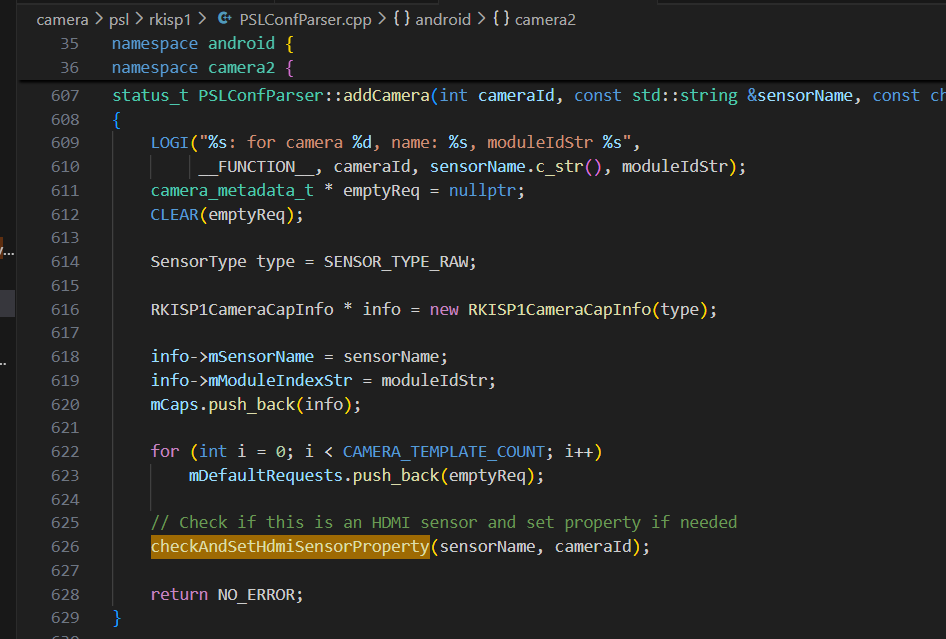Click return keyword on line 628
Screen dimensions: 946x639
(179, 594)
